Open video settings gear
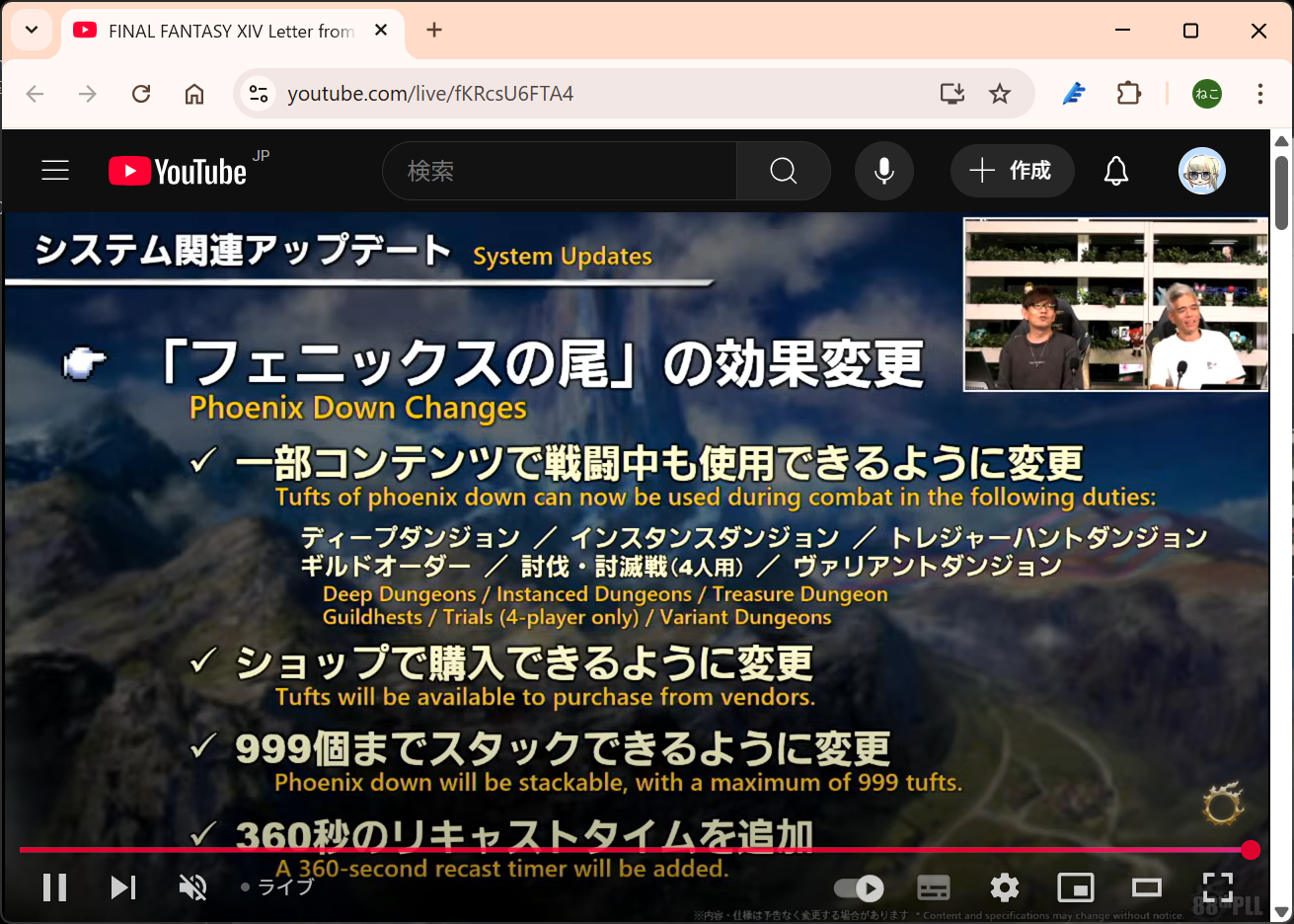The height and width of the screenshot is (924, 1294). pyautogui.click(x=1005, y=887)
